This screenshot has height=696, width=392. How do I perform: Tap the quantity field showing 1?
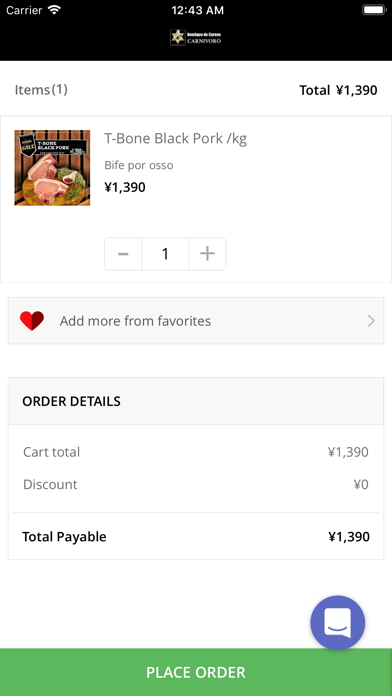tap(165, 254)
